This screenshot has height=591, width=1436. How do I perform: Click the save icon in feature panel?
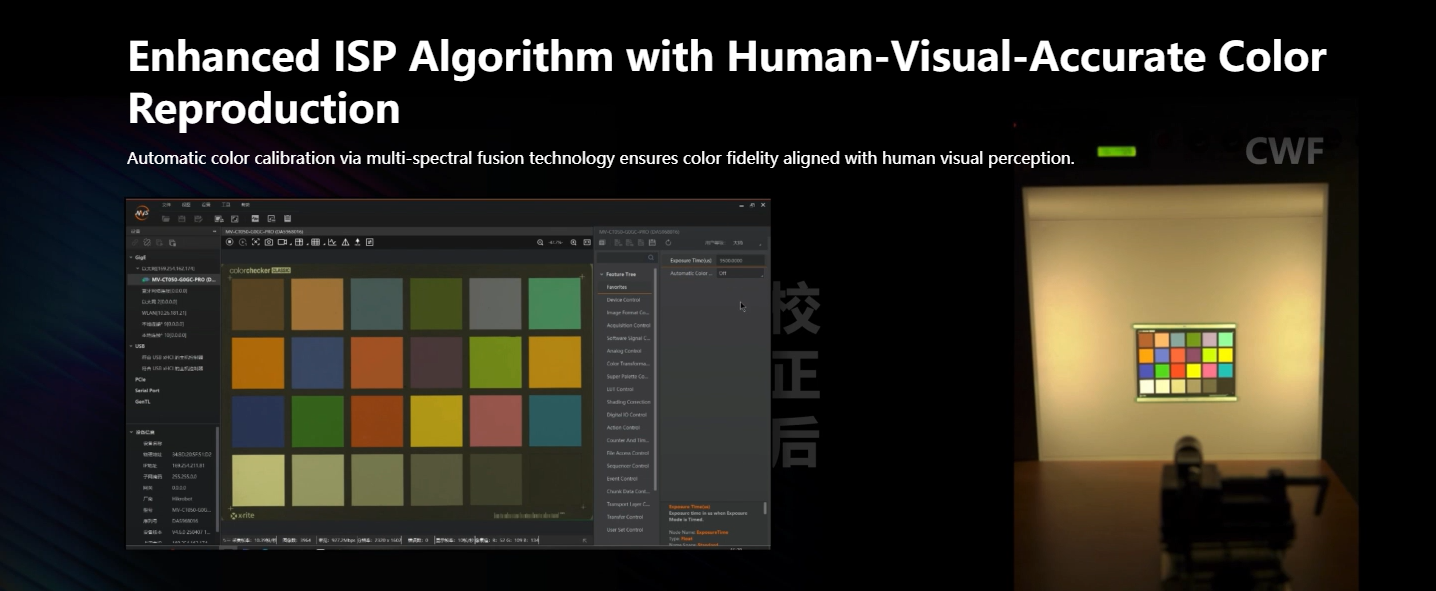tap(651, 242)
